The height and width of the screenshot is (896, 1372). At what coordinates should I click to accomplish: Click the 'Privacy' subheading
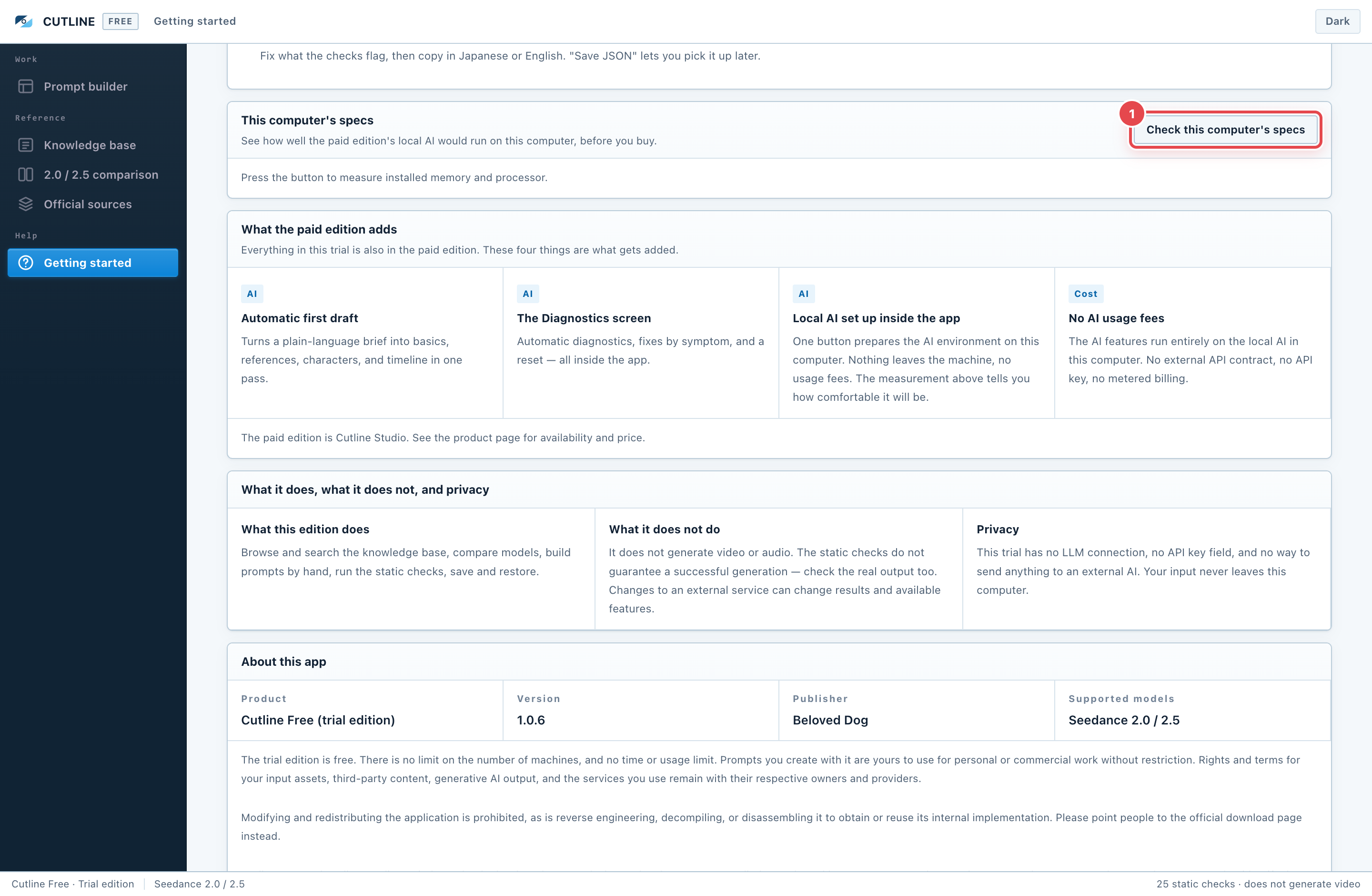pos(997,529)
